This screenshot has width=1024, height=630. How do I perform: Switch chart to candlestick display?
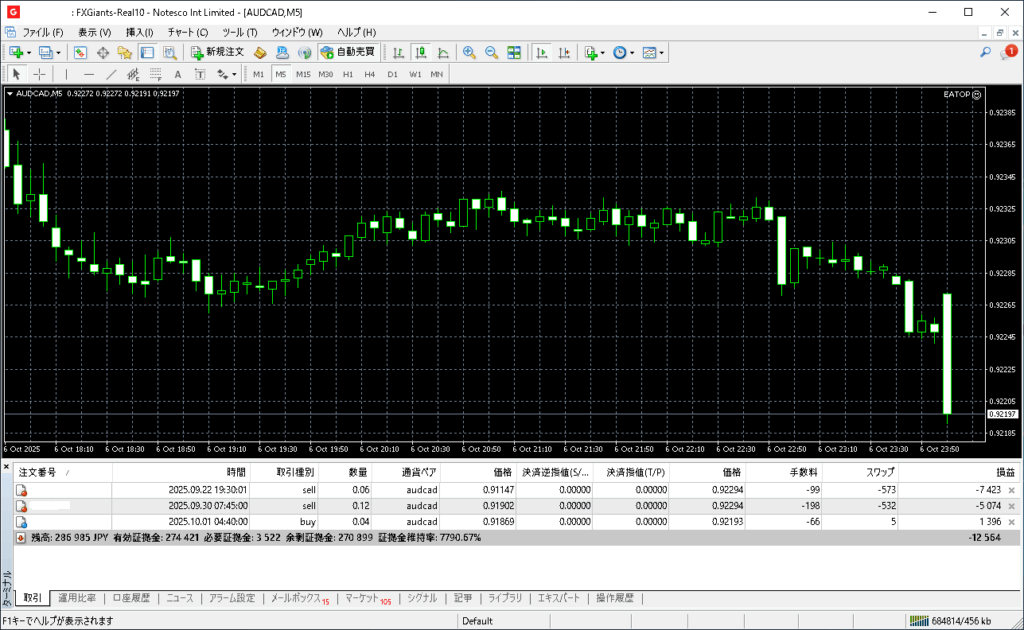pos(421,52)
